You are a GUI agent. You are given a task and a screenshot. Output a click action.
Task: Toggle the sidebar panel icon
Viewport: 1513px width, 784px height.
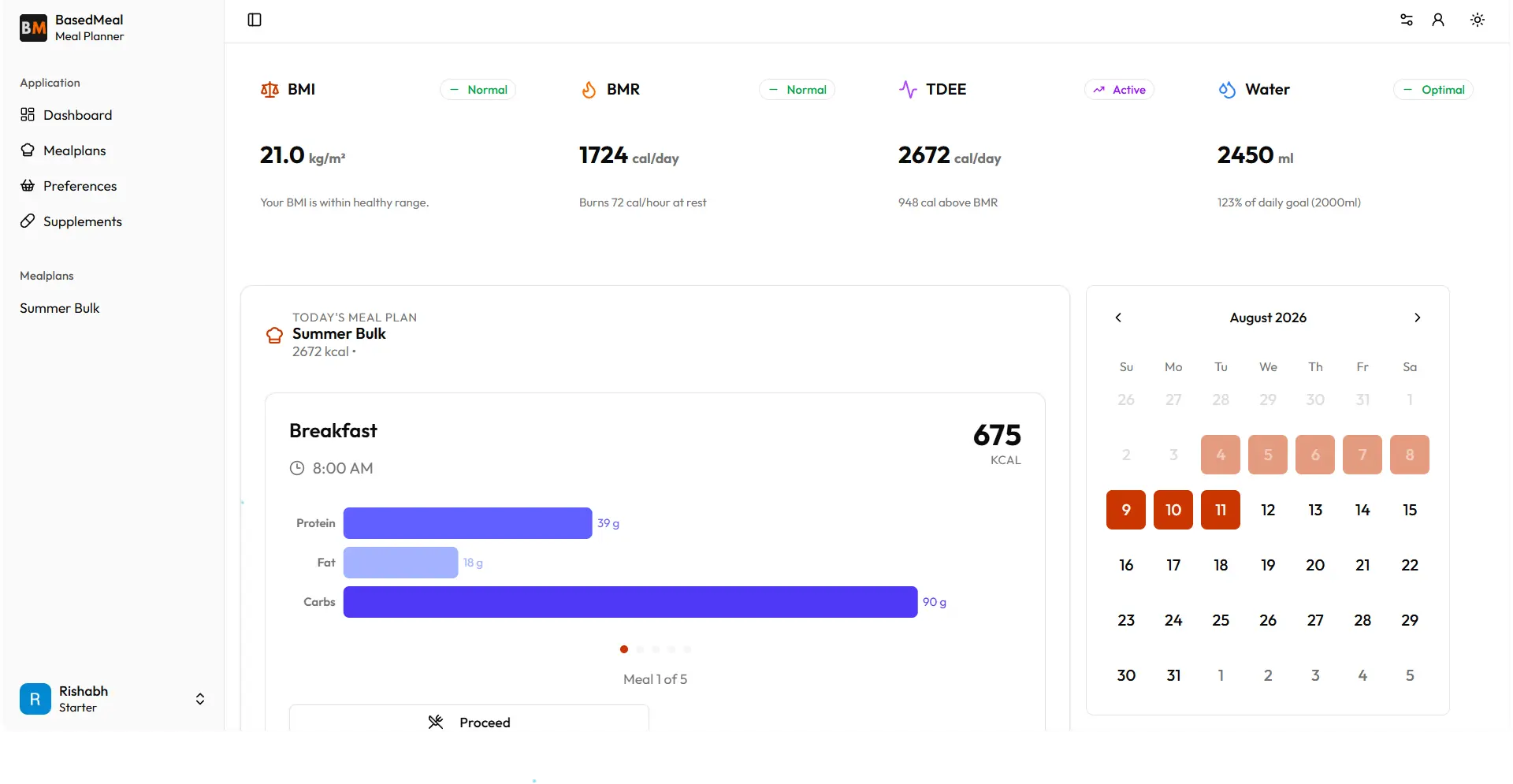coord(255,20)
